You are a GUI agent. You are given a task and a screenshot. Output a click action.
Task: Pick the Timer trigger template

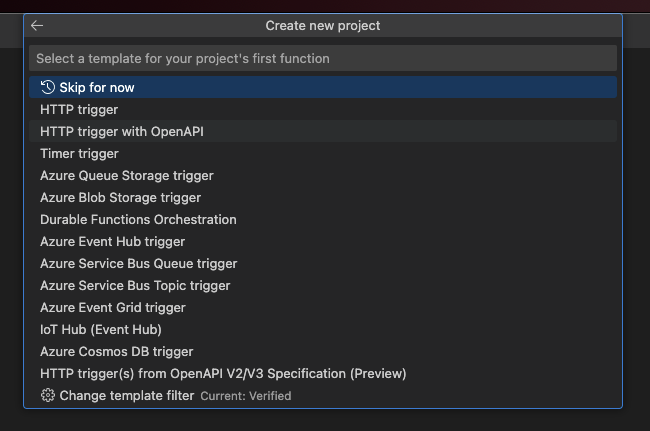pyautogui.click(x=79, y=154)
